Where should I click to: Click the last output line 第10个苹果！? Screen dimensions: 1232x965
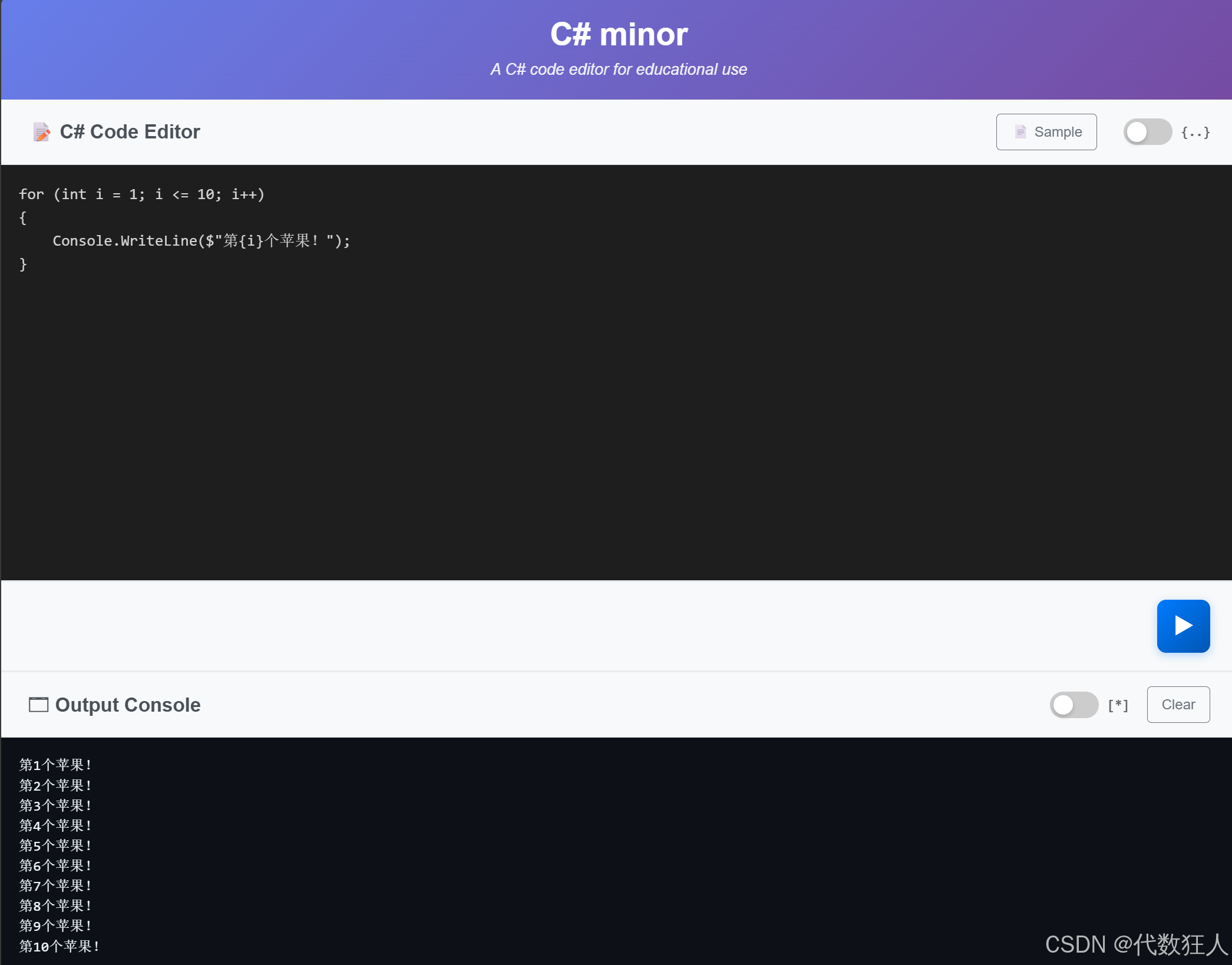[x=59, y=947]
